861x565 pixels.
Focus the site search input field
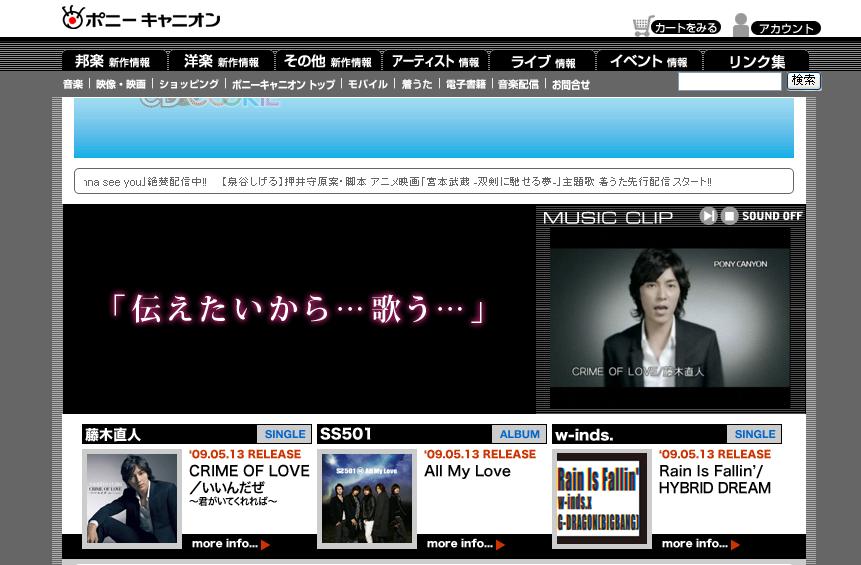730,82
